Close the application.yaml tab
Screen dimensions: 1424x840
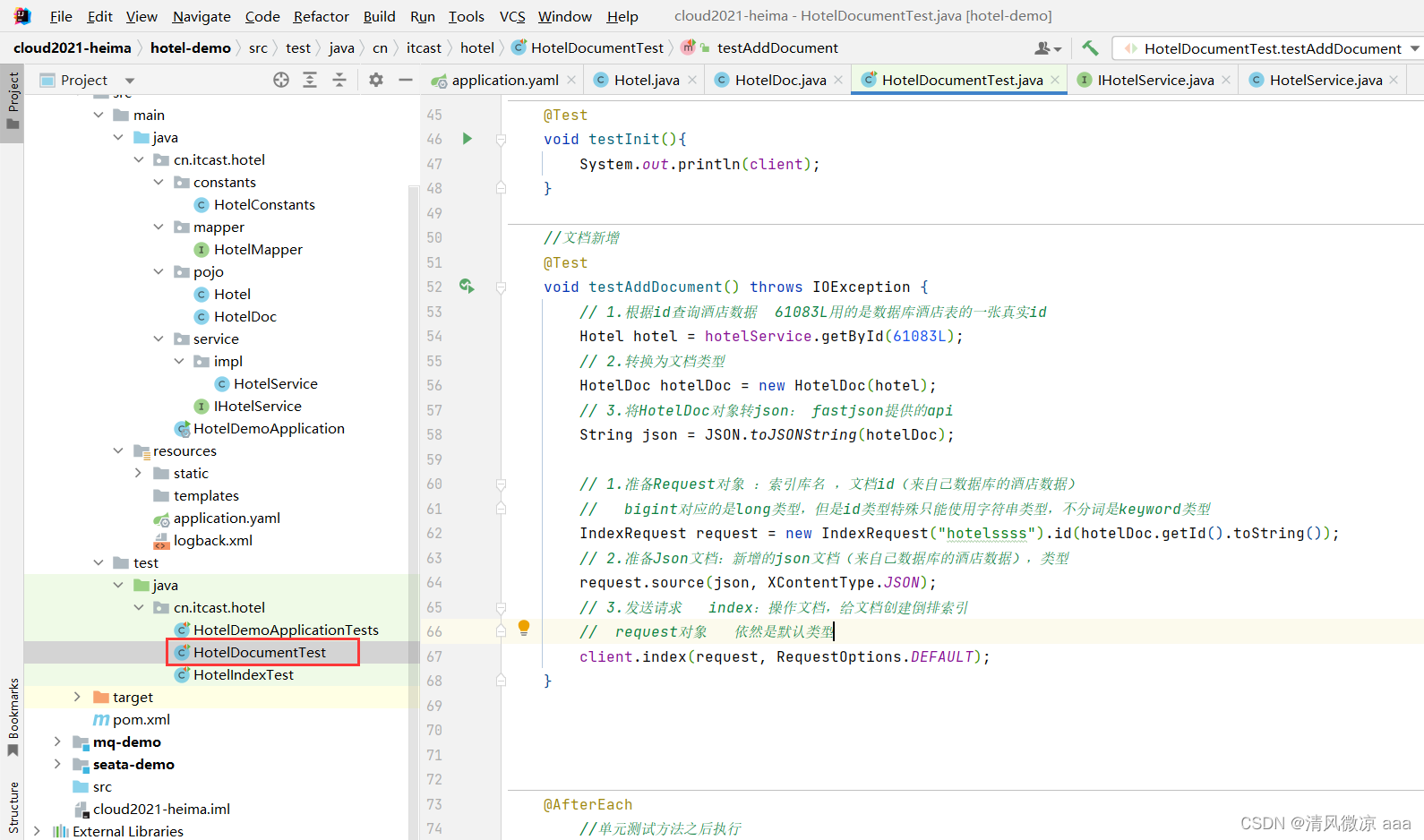pyautogui.click(x=571, y=80)
